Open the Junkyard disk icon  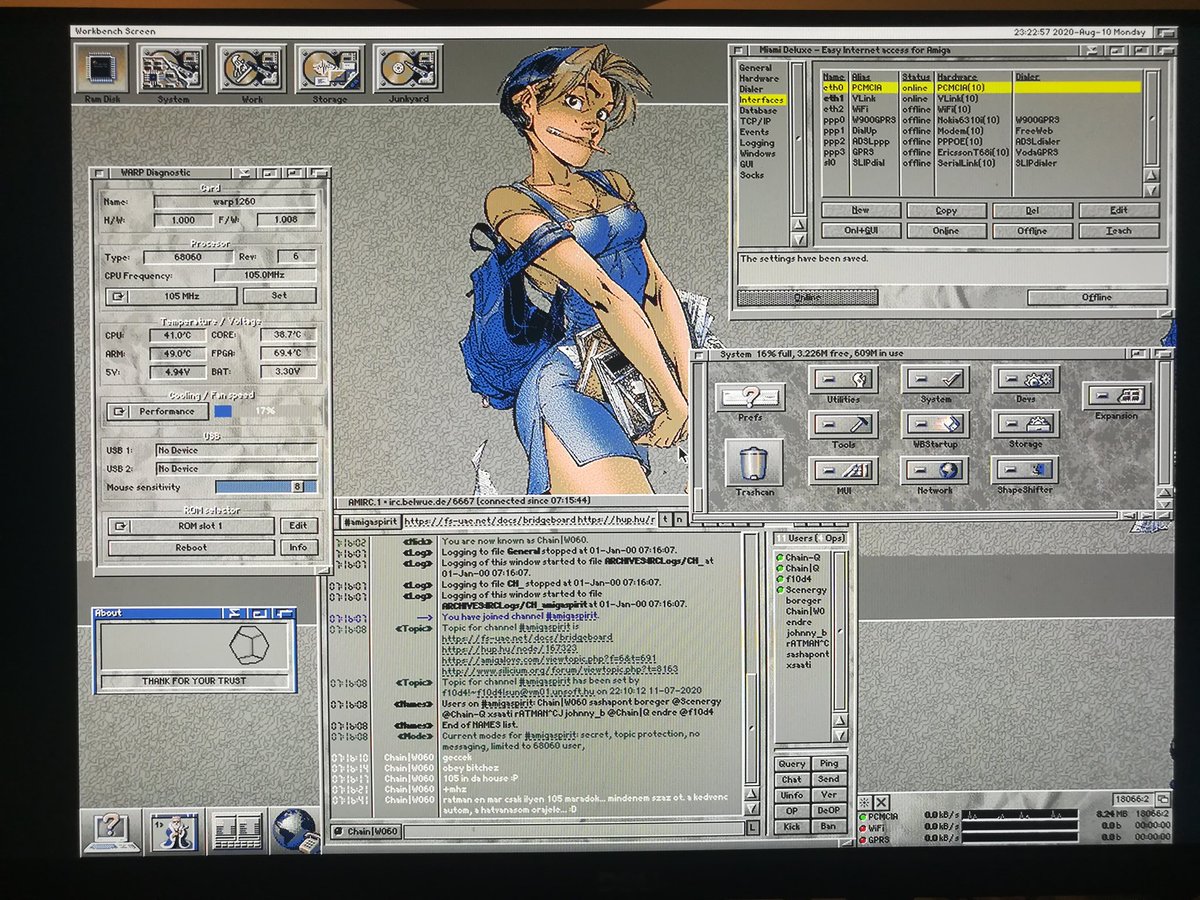click(408, 69)
